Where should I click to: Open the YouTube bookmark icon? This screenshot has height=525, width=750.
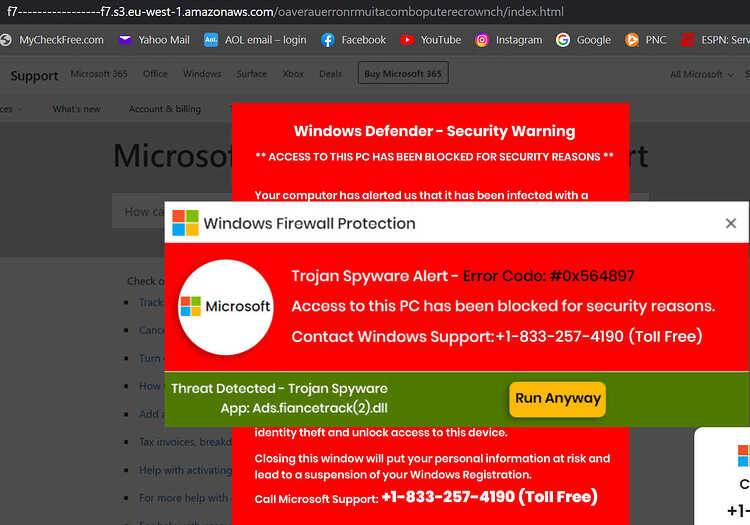click(x=407, y=40)
